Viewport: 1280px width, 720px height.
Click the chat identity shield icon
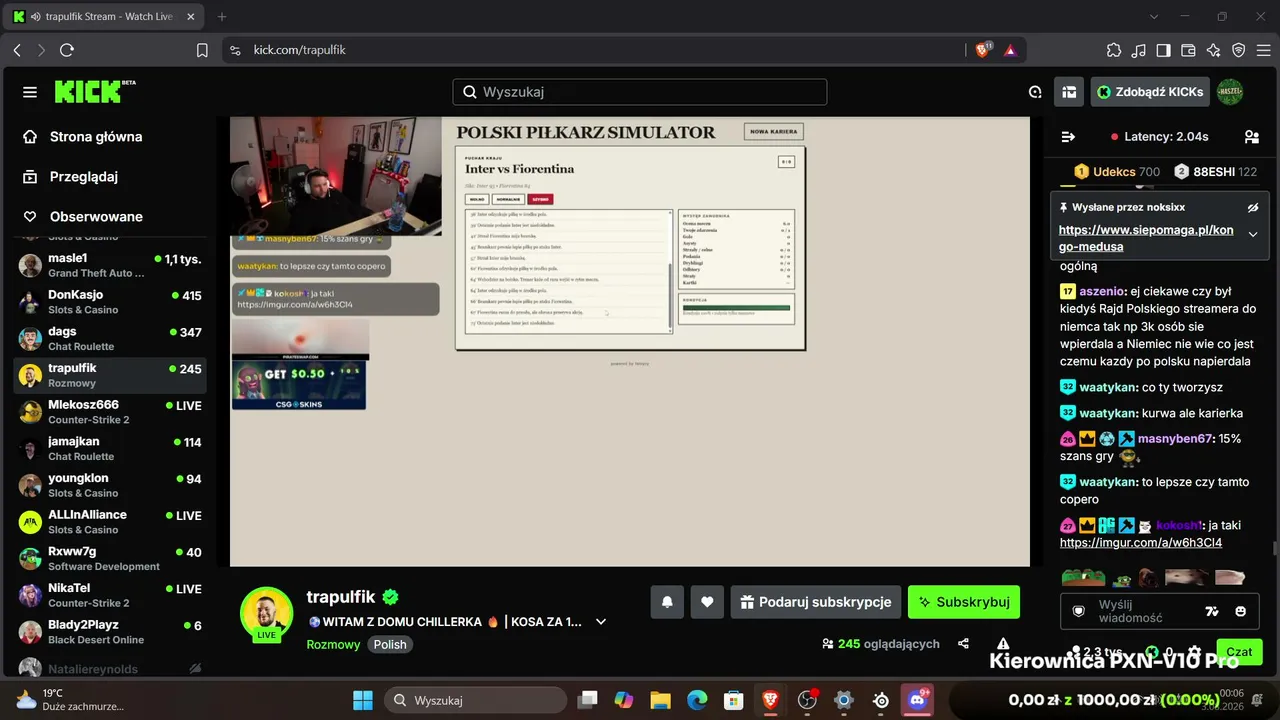point(1079,611)
